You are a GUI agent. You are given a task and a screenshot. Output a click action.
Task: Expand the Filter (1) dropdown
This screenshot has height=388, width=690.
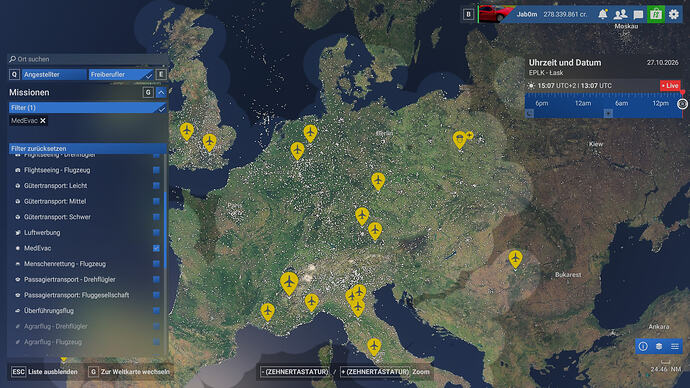pos(88,108)
